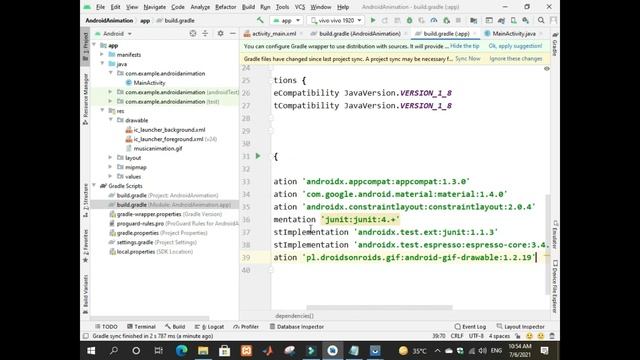Click the Select Opened File target icon
This screenshot has width=640, height=360.
coord(193,33)
